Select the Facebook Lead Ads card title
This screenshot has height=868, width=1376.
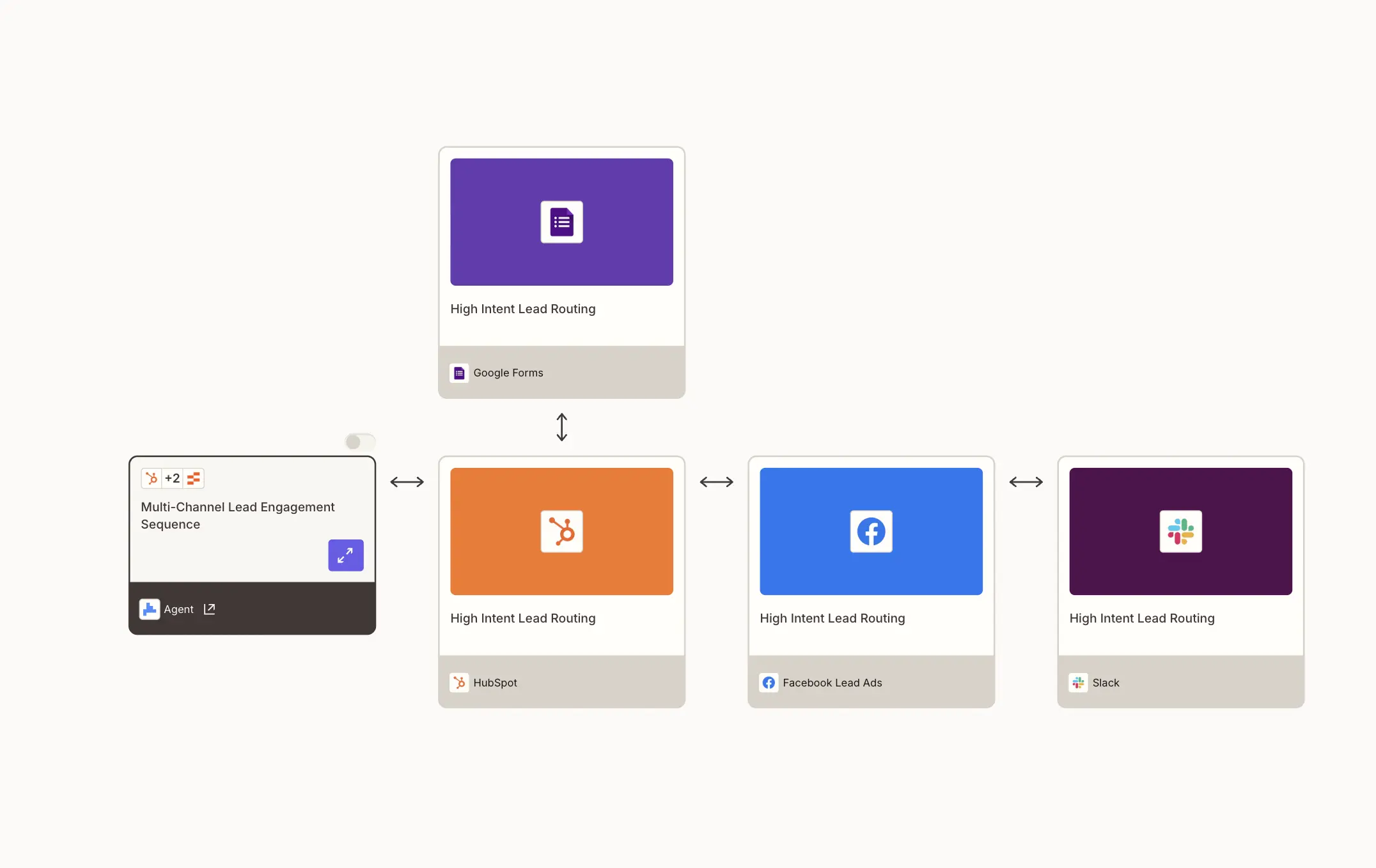(832, 618)
